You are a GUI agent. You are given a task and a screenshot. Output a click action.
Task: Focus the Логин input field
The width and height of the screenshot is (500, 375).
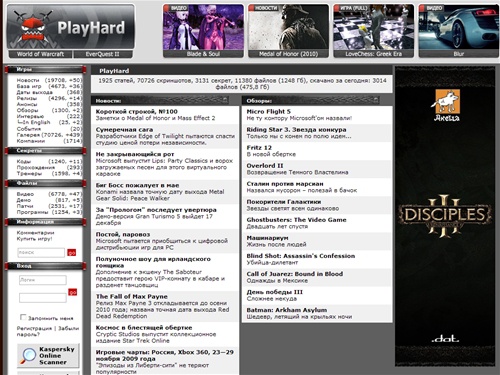[43, 280]
